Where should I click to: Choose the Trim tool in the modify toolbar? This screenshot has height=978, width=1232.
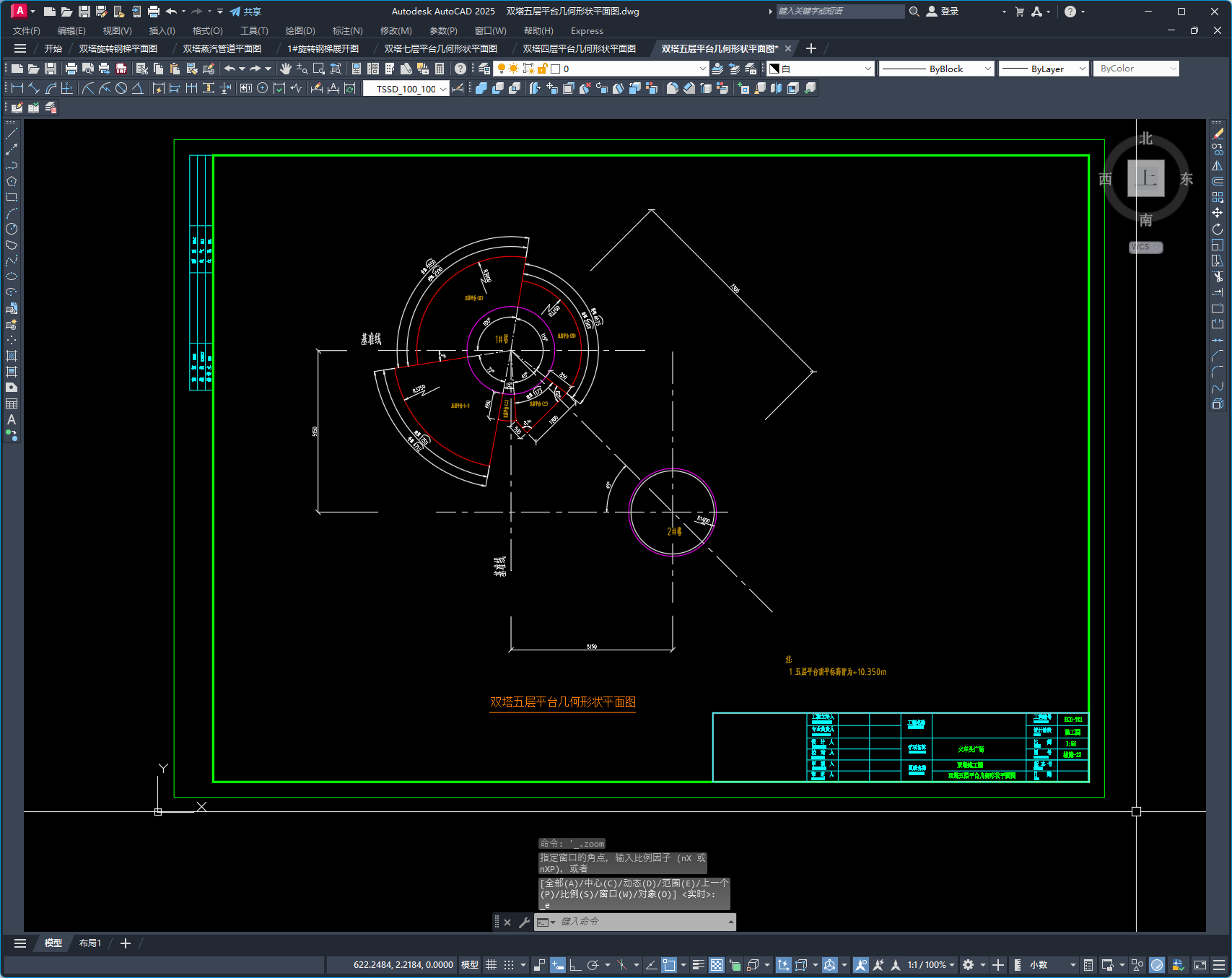[1218, 276]
